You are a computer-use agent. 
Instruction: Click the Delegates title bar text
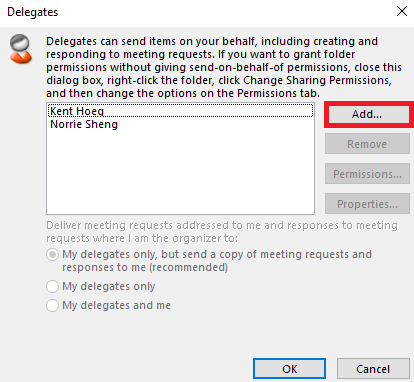32,12
